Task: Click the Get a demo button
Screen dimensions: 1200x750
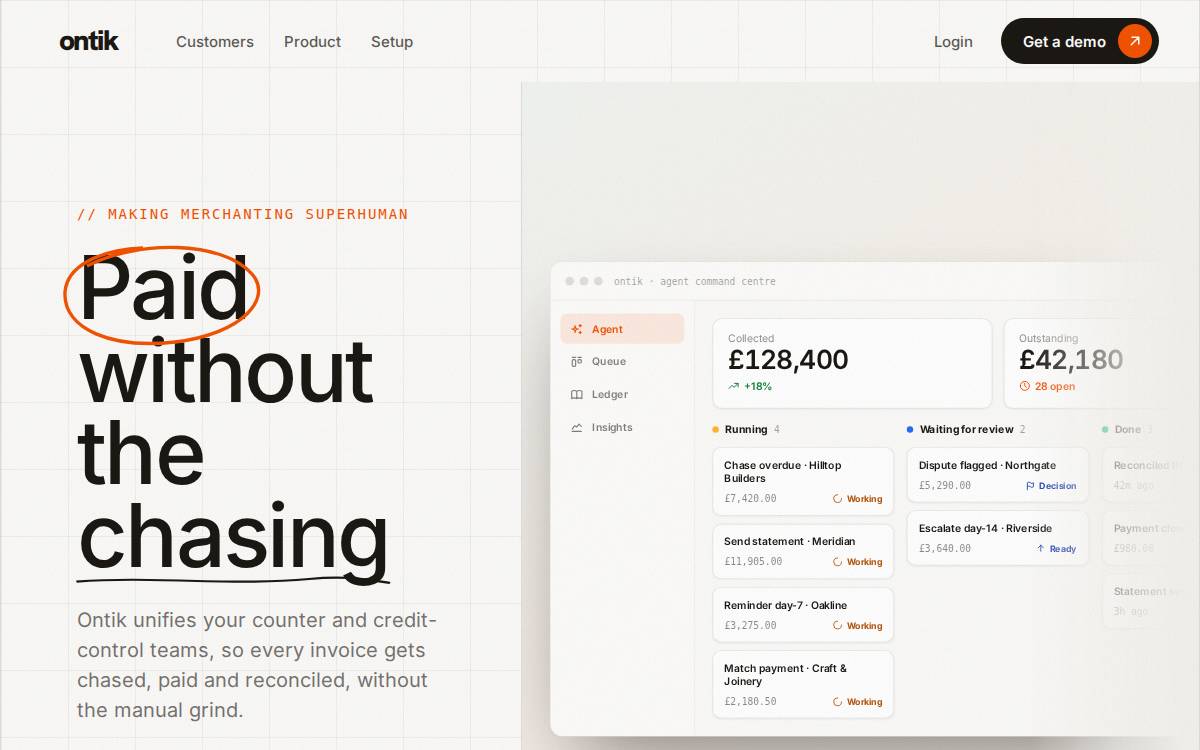Action: pyautogui.click(x=1080, y=41)
